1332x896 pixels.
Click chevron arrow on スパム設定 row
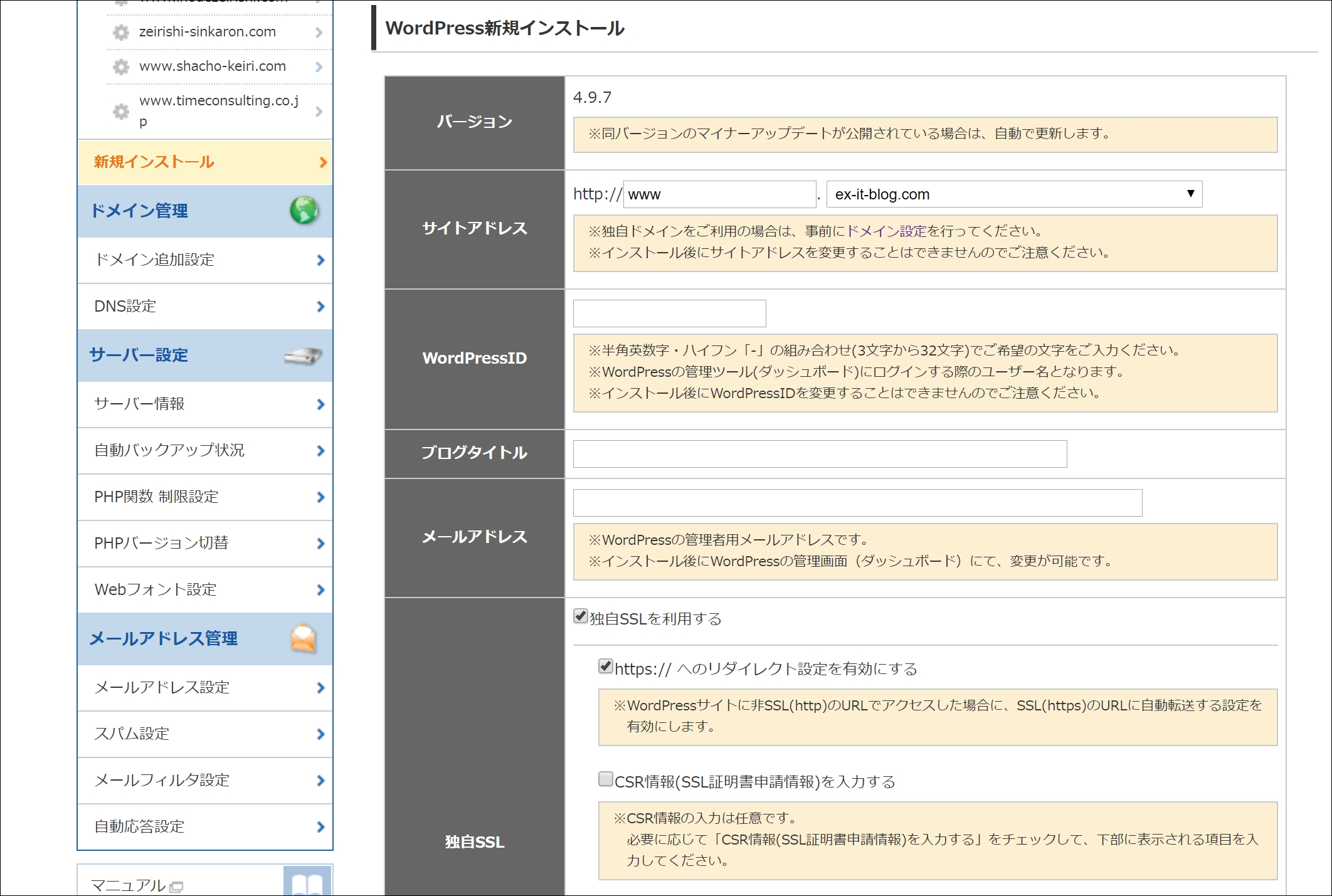(320, 734)
